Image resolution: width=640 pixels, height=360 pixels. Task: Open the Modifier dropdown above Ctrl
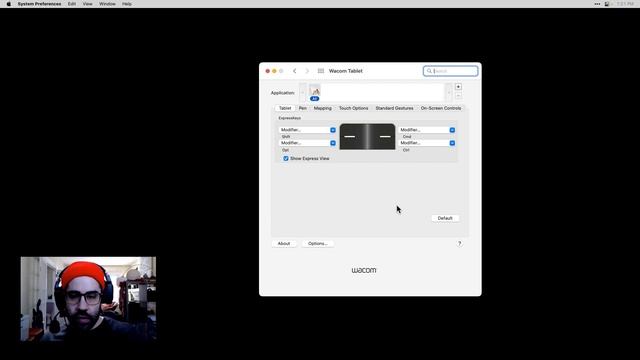427,143
